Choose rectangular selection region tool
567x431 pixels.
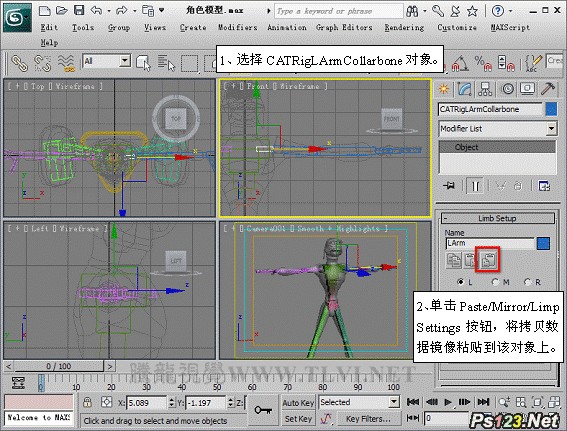(x=189, y=64)
